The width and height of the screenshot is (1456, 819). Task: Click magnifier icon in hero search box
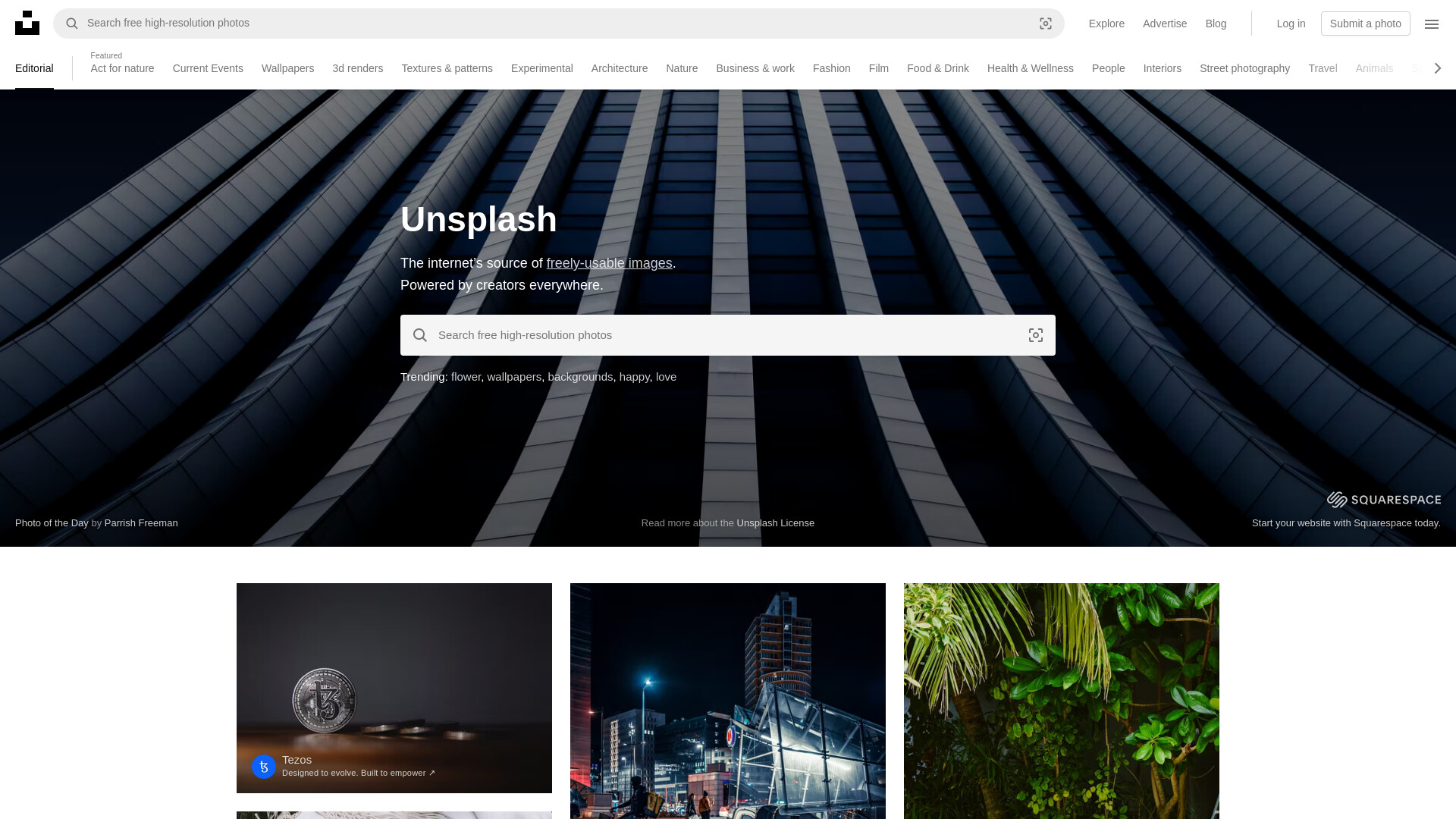420,335
